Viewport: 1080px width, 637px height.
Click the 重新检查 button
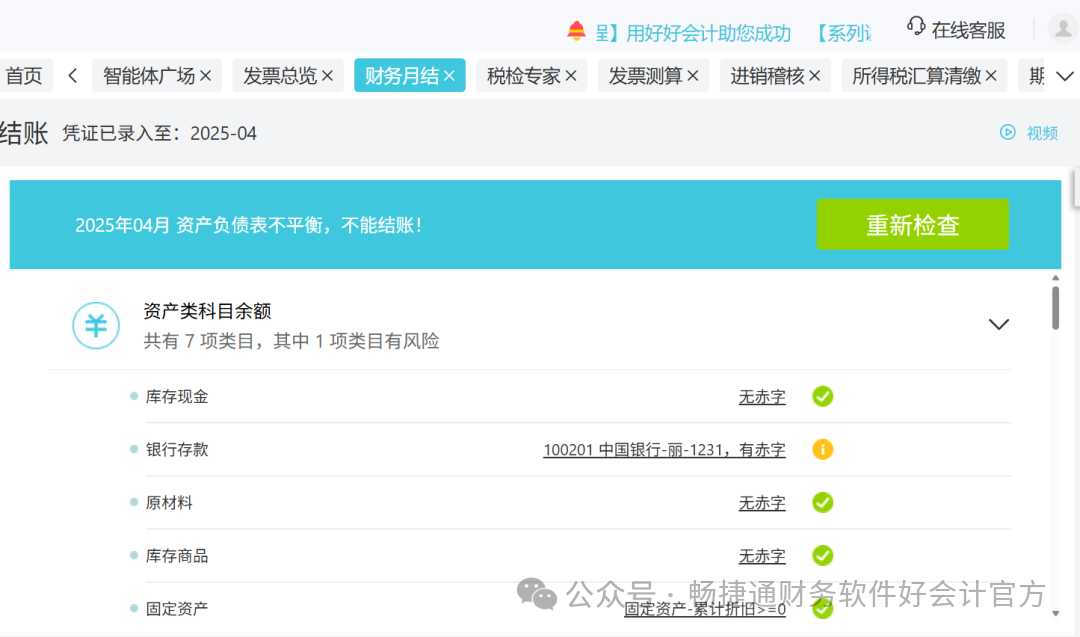click(x=912, y=224)
